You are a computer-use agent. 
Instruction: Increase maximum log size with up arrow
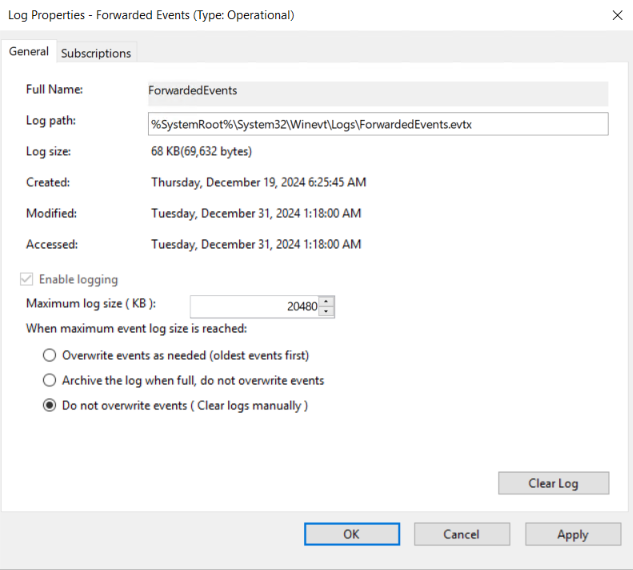click(327, 302)
